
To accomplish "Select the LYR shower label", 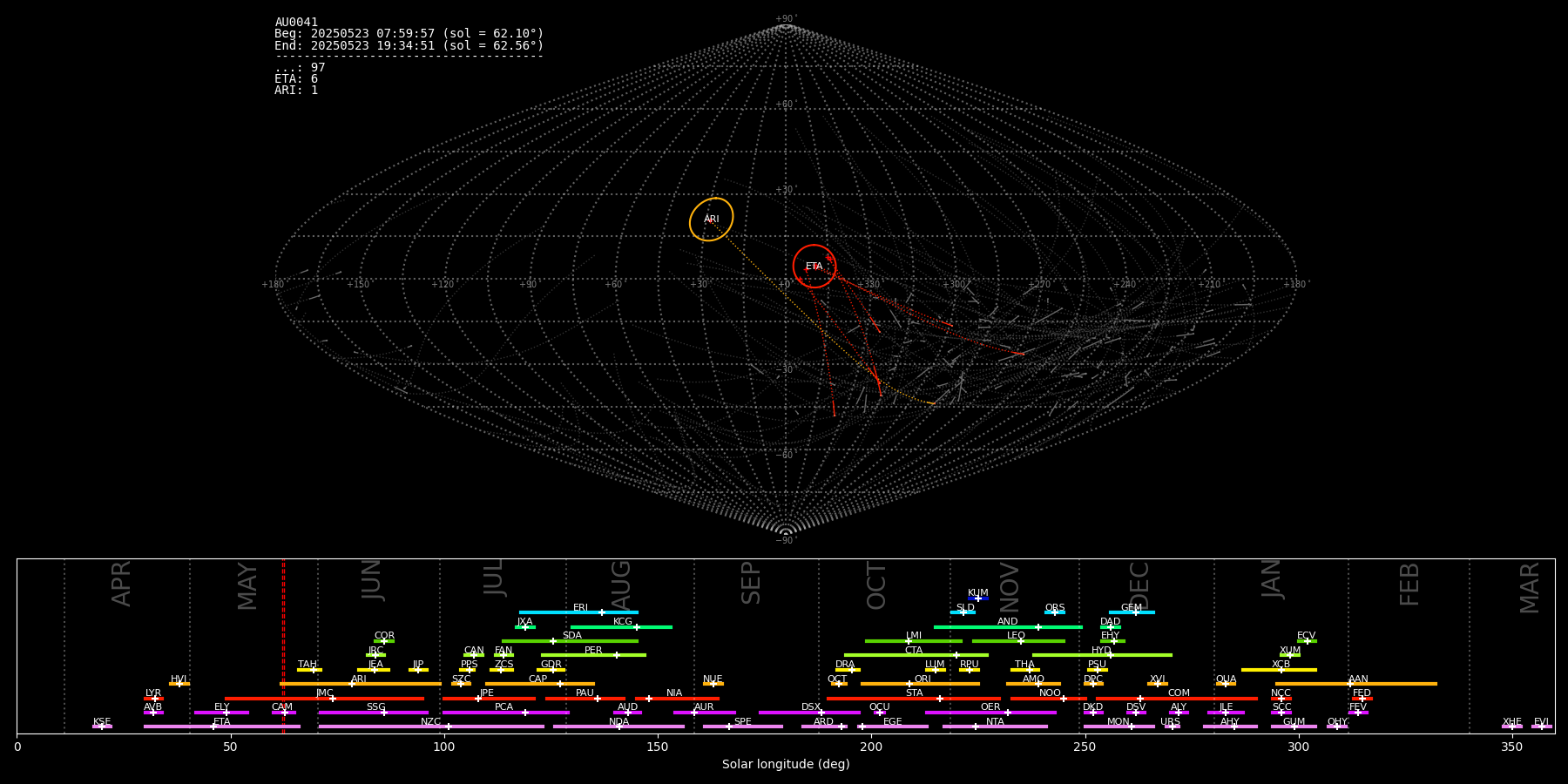I will pos(153,693).
